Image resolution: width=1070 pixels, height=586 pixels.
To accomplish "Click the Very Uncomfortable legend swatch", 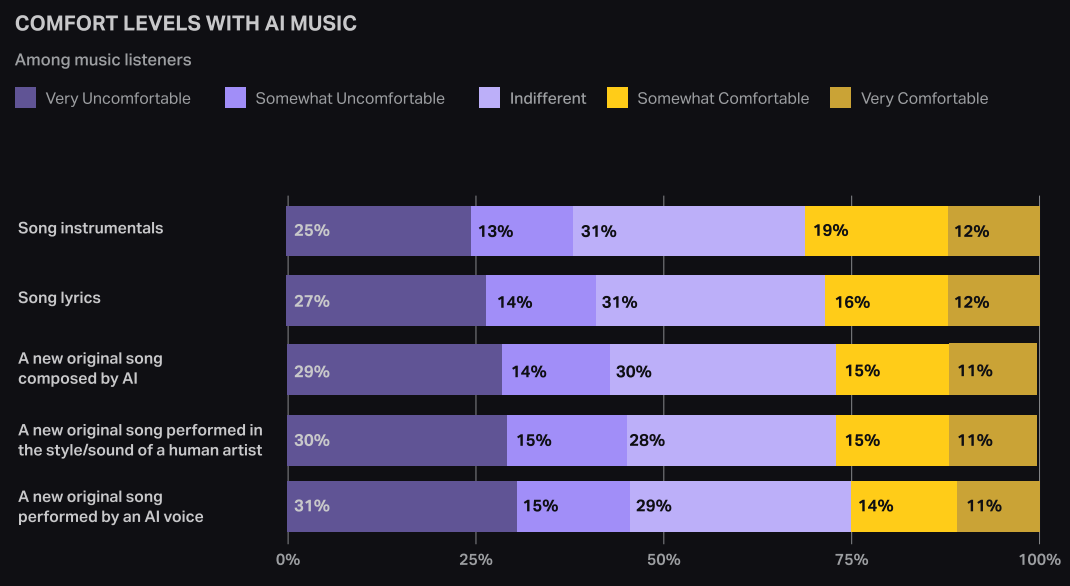I will [x=26, y=98].
